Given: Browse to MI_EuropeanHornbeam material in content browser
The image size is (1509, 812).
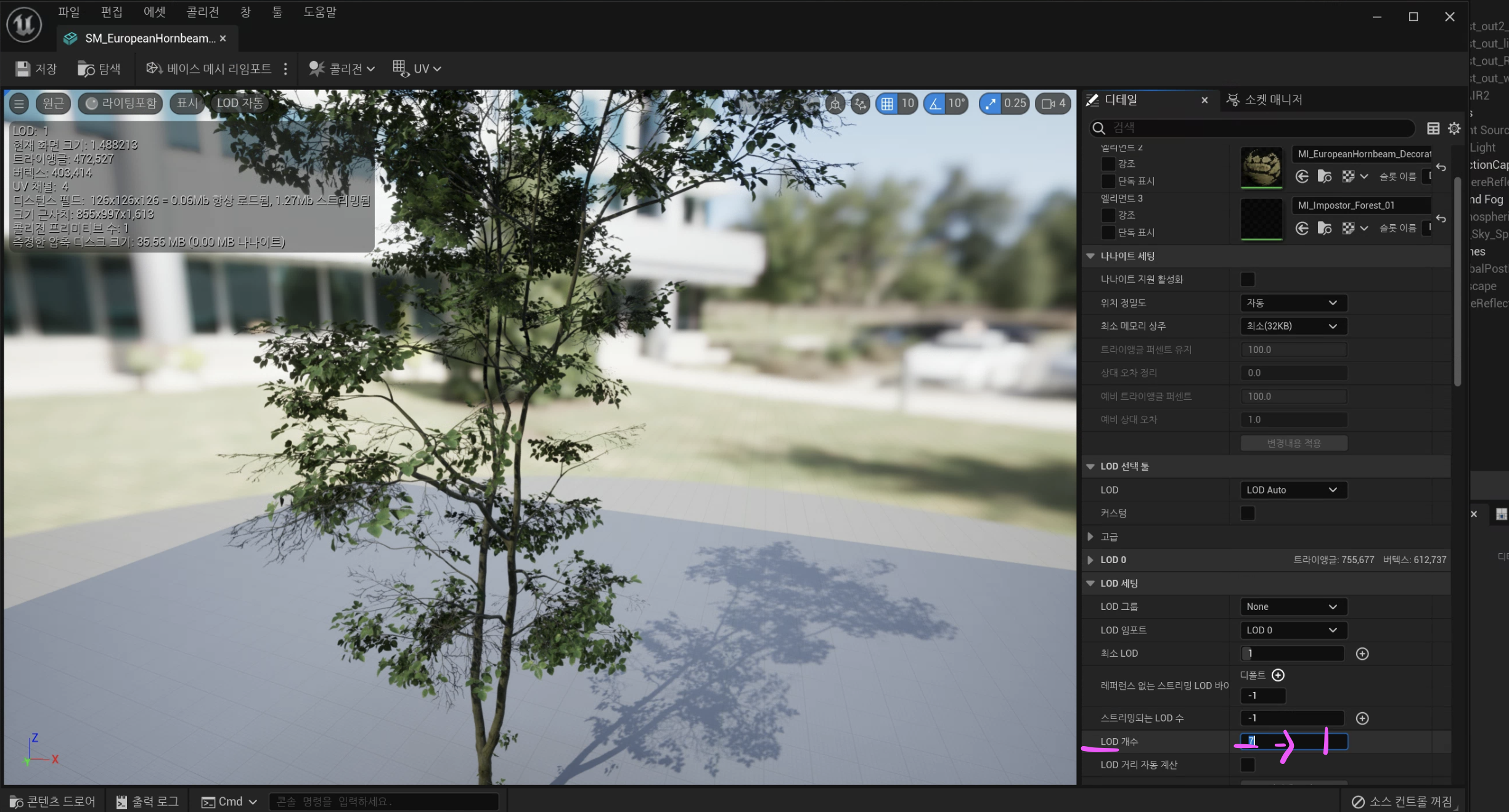Looking at the screenshot, I should [1325, 177].
